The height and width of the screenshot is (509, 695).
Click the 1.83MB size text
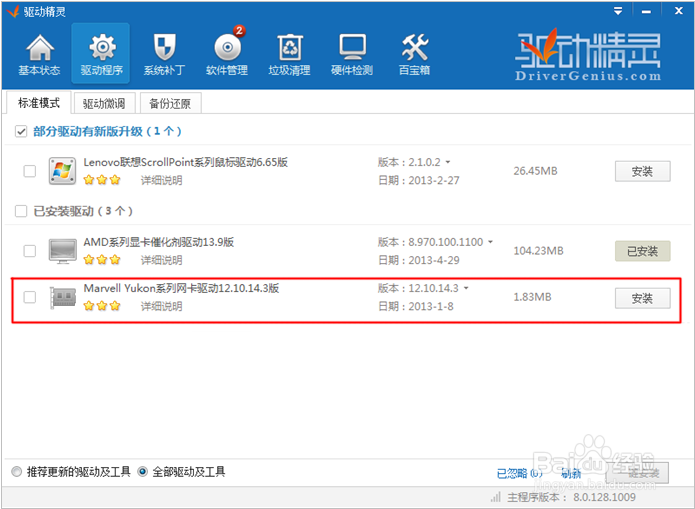[x=532, y=297]
